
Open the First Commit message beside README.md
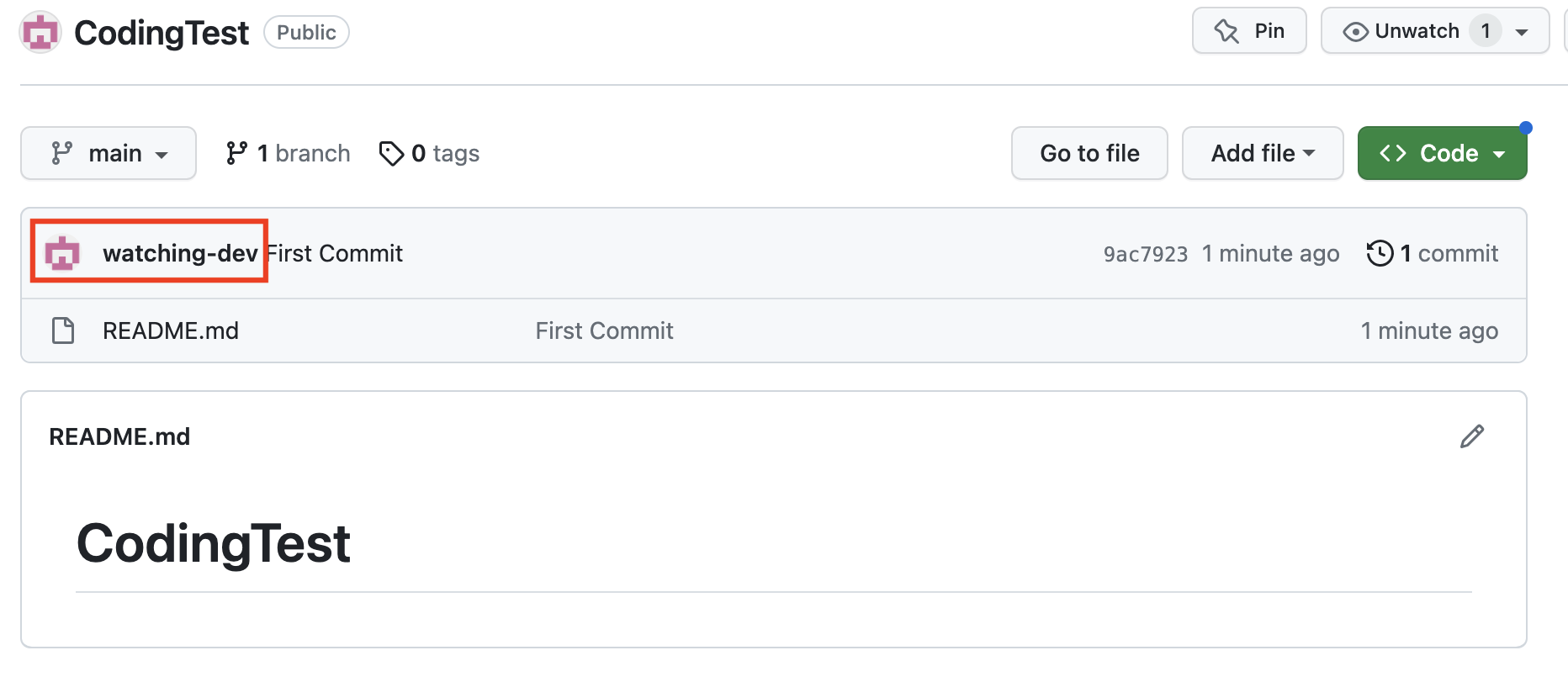coord(604,330)
